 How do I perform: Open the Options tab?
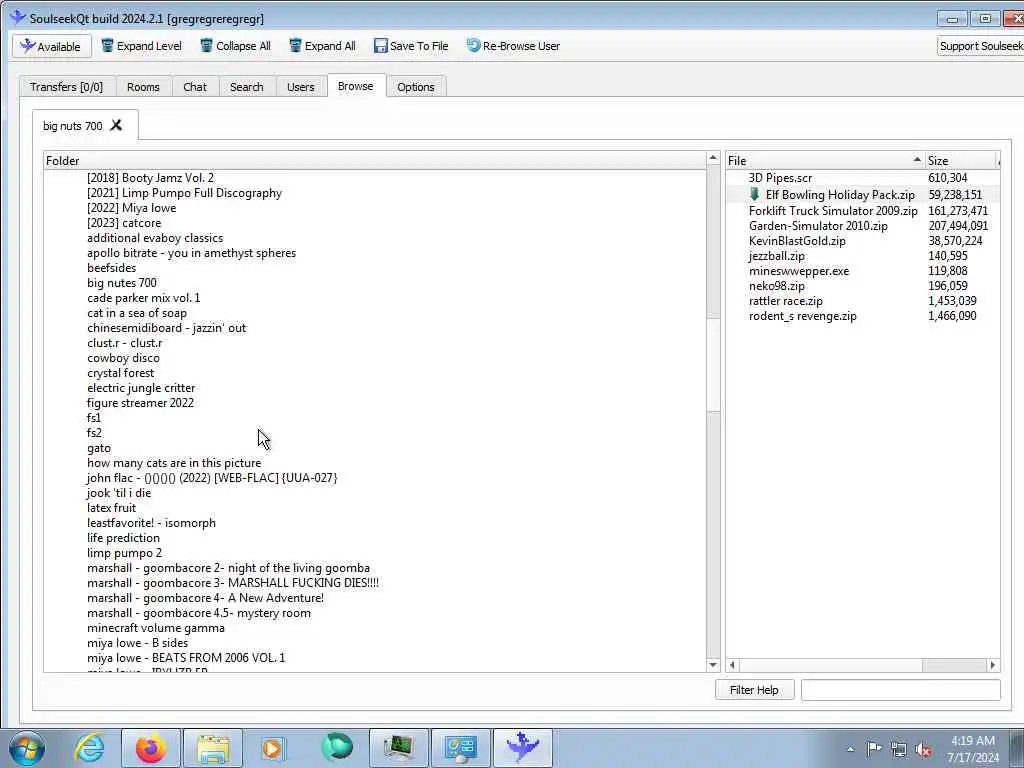coord(415,87)
